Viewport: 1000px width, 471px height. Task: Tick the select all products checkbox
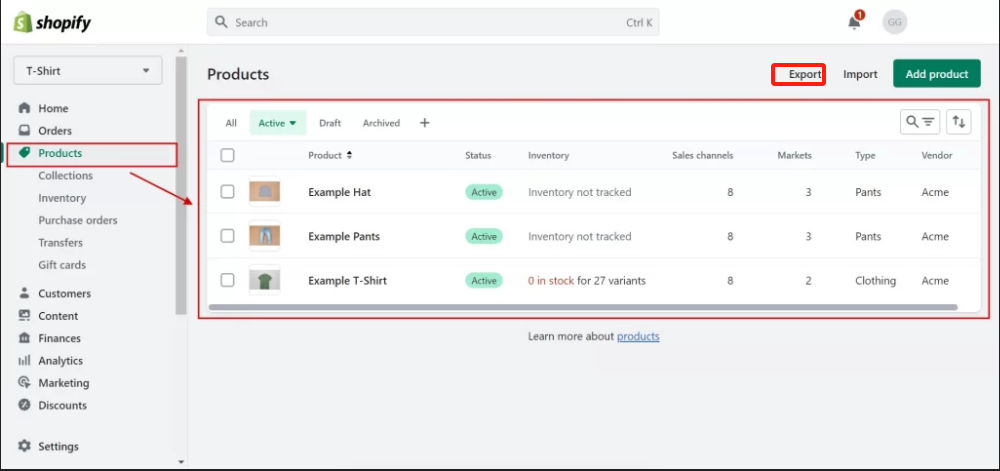[228, 155]
